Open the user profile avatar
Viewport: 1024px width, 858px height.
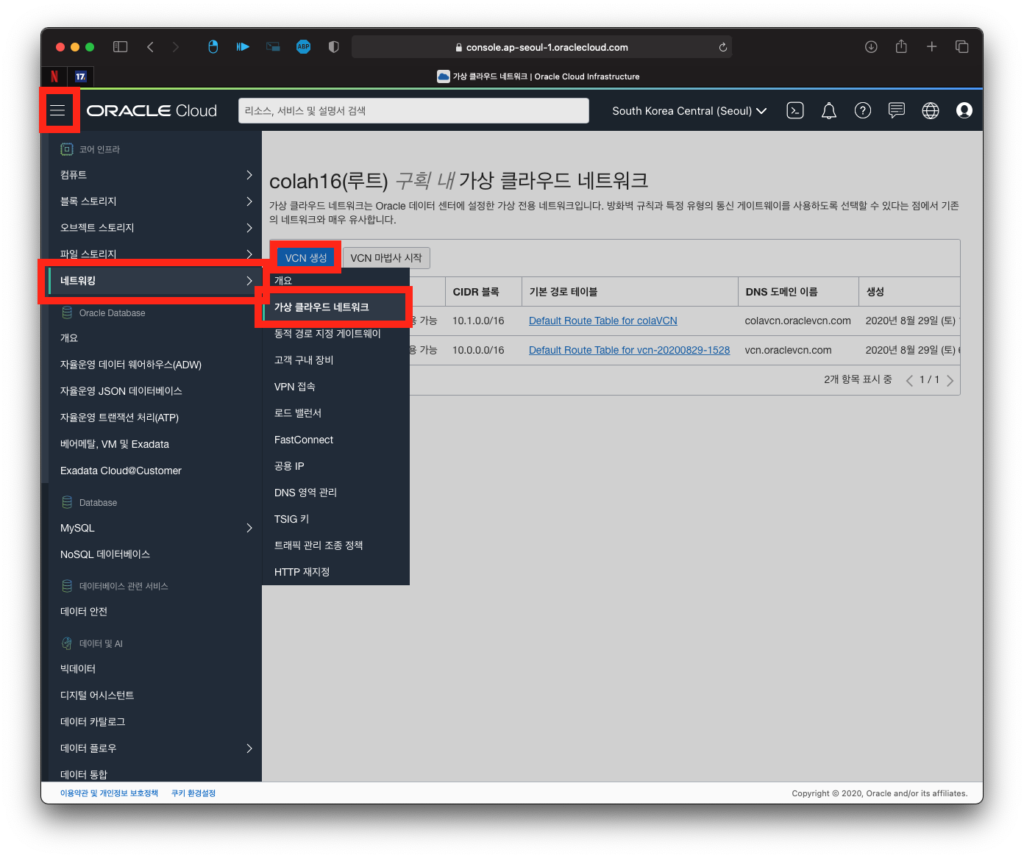(x=964, y=111)
